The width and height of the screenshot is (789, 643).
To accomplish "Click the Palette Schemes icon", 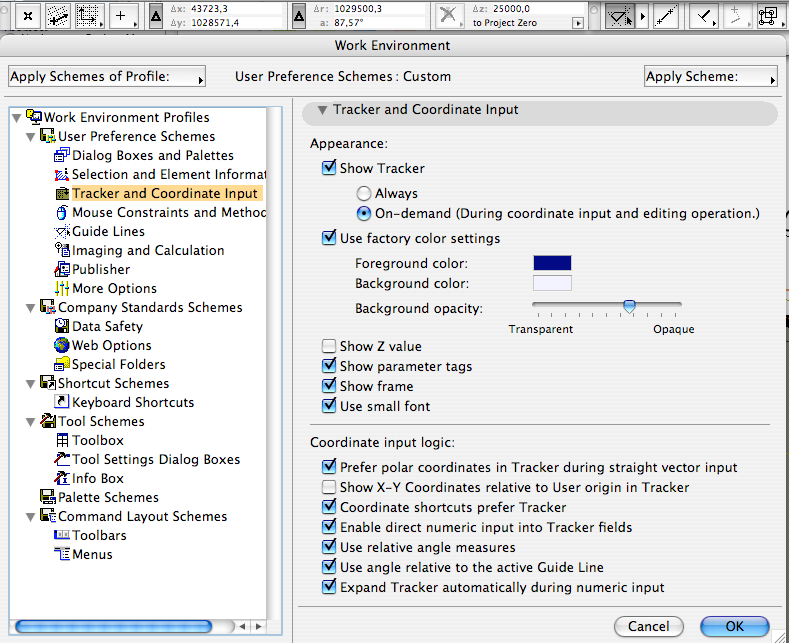I will pos(48,497).
